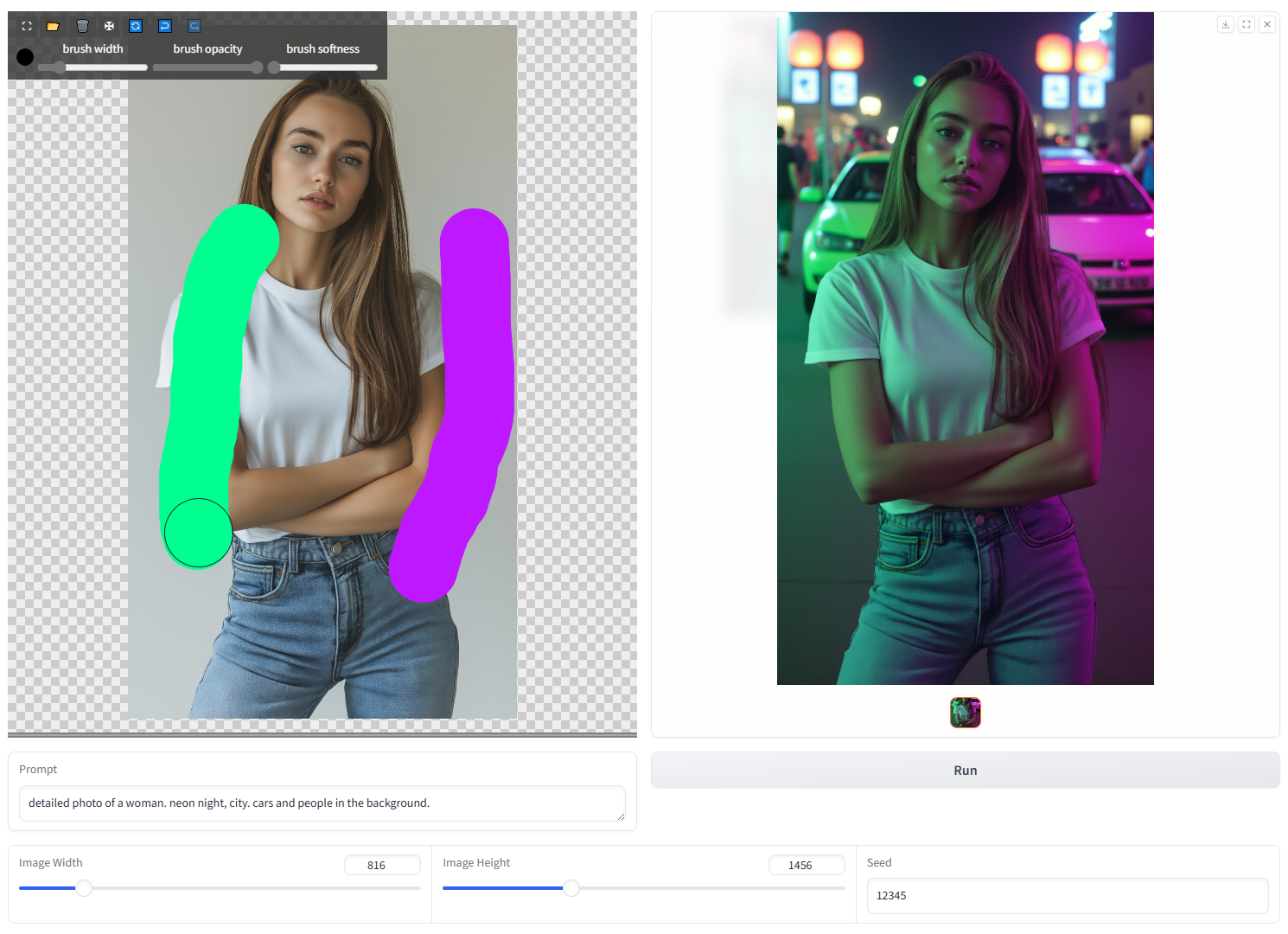Close the generated image preview
Viewport: 1288px width, 934px height.
[1267, 24]
